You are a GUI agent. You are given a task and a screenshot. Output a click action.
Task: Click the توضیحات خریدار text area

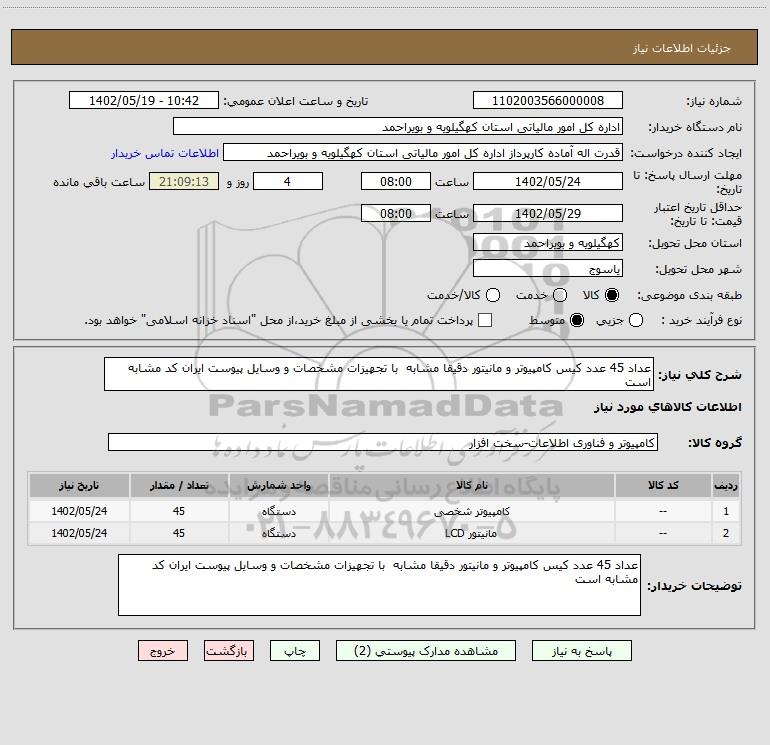point(379,585)
